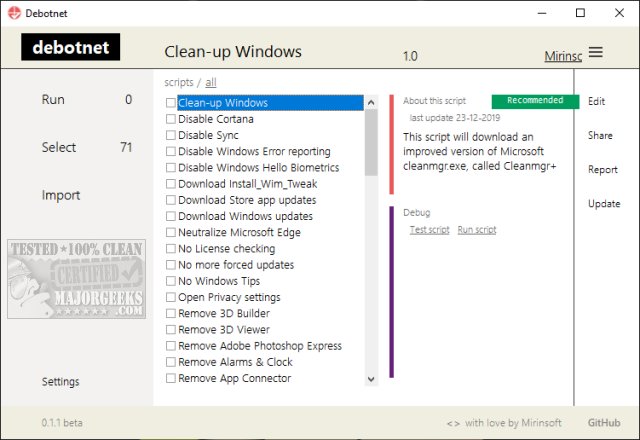Click the MajorGeeks certified badge image
The height and width of the screenshot is (440, 640).
76,279
